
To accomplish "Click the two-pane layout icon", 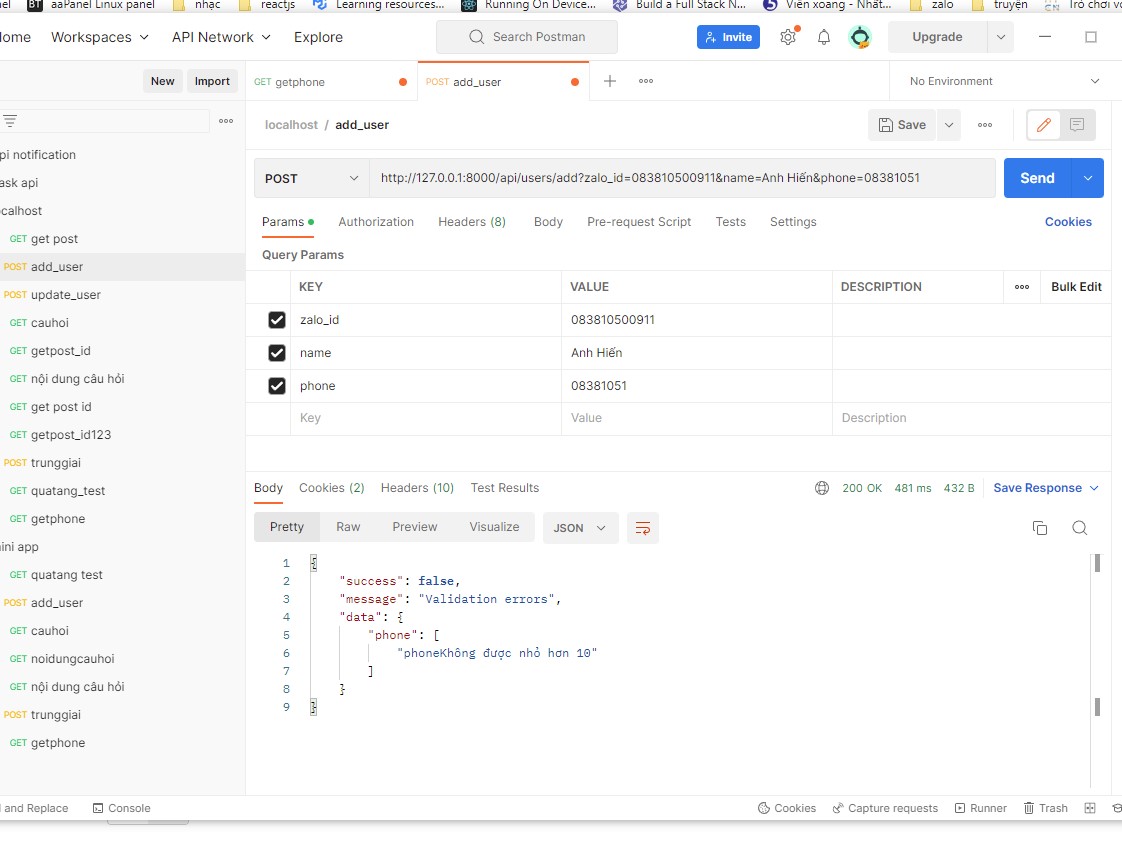I will pyautogui.click(x=1090, y=808).
